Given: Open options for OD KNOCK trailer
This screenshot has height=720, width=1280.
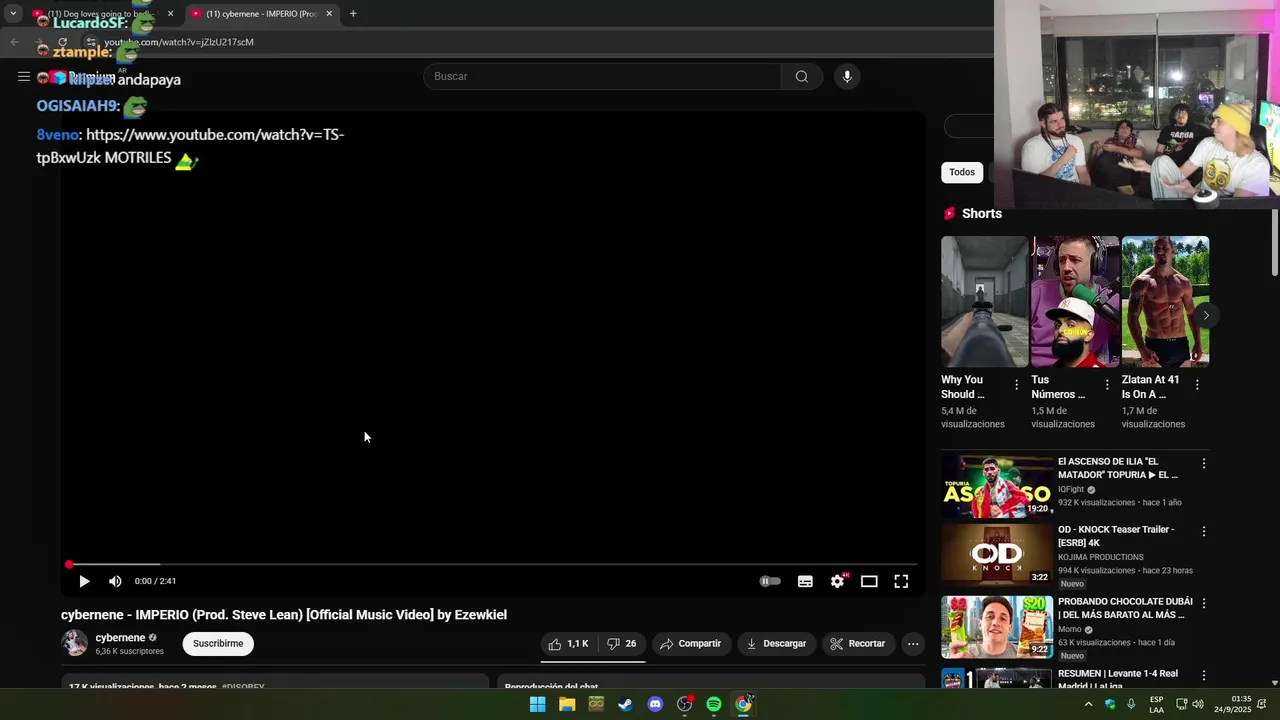Looking at the screenshot, I should pos(1204,531).
